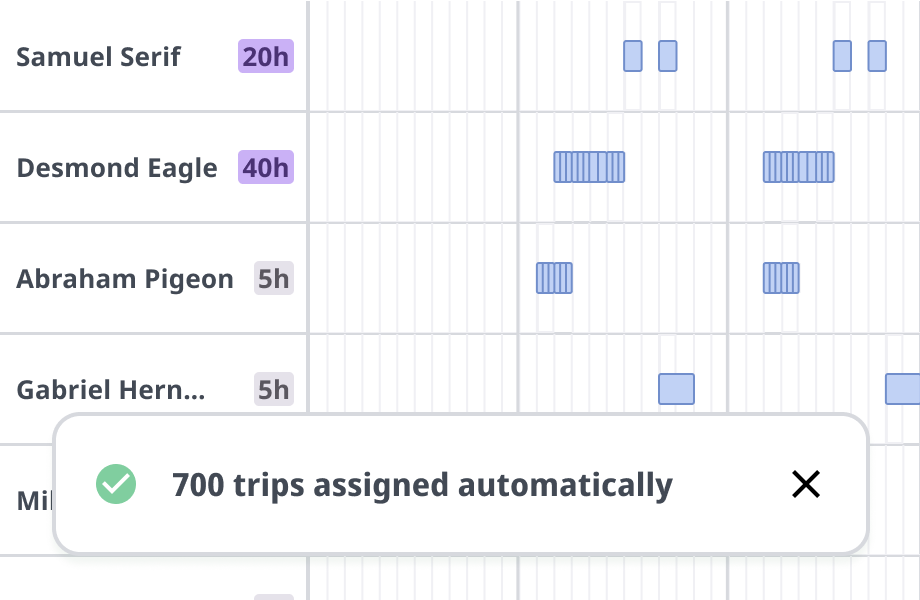The width and height of the screenshot is (920, 600).
Task: Click the green success checkmark icon
Action: (116, 484)
